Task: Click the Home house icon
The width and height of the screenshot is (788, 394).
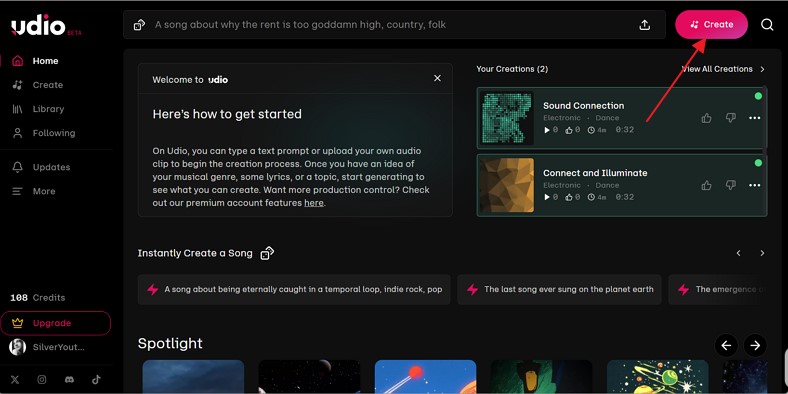Action: [18, 61]
